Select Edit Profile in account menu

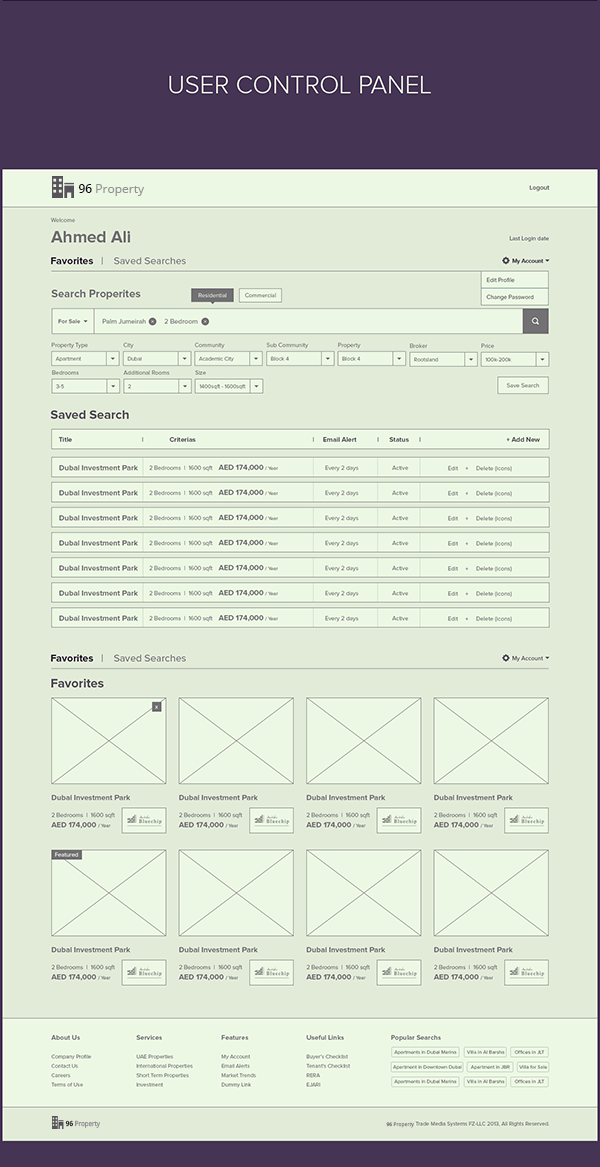coord(500,280)
